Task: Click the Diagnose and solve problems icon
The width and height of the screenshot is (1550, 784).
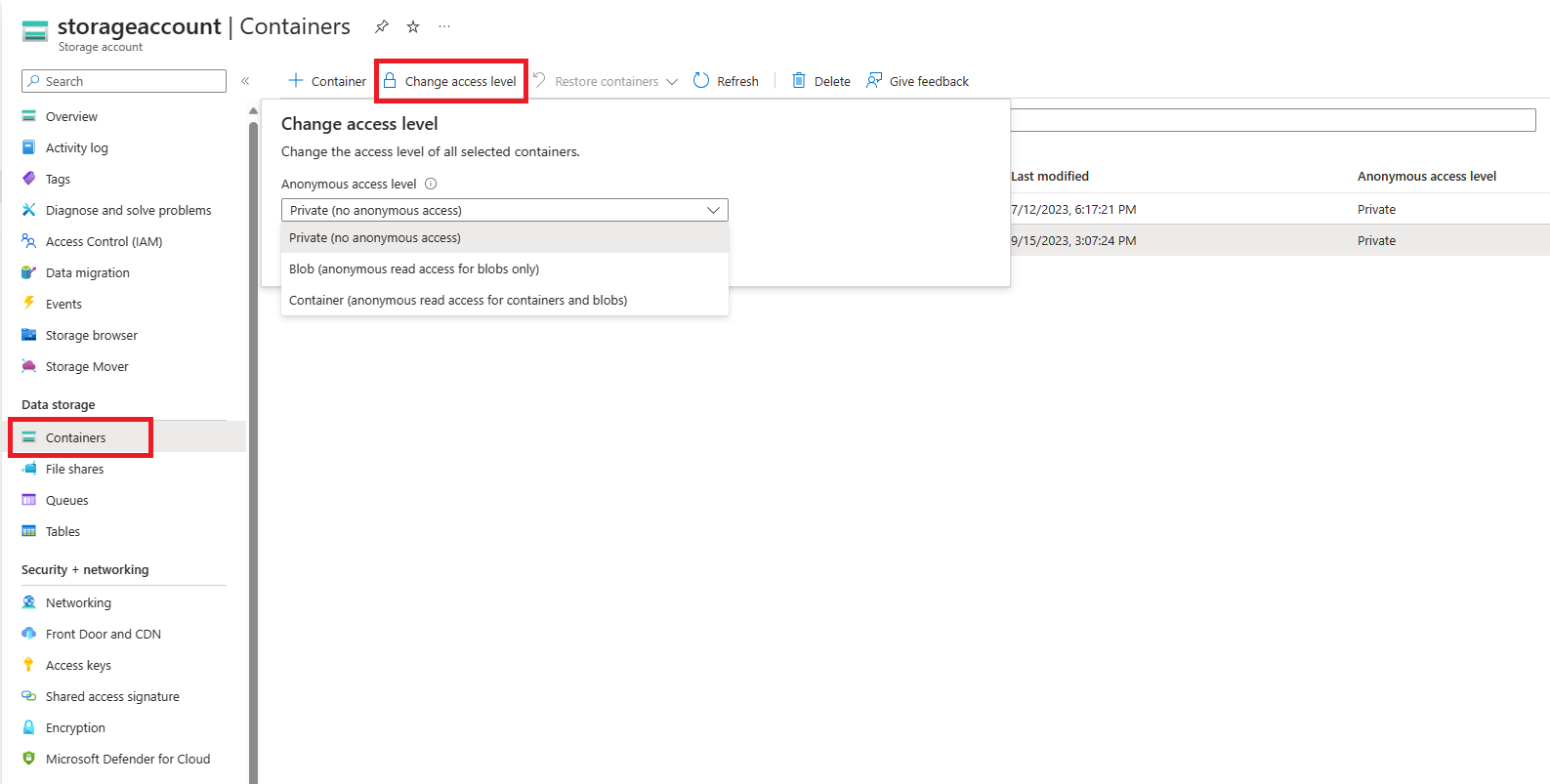Action: click(29, 210)
